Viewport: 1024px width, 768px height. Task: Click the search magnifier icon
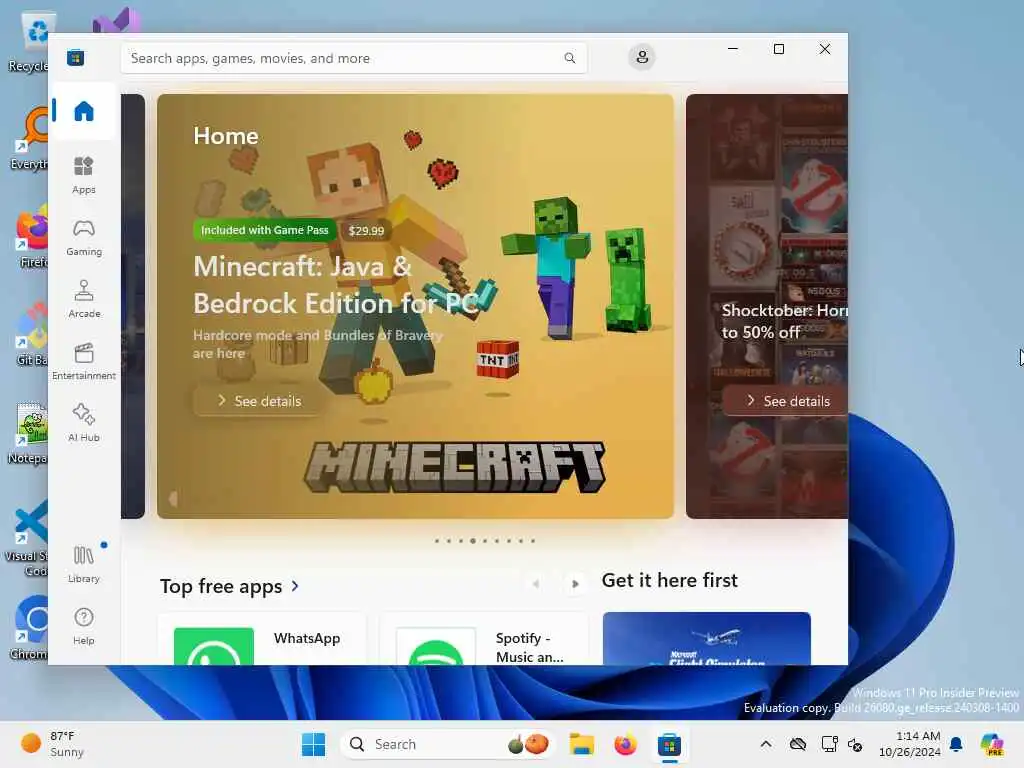click(x=569, y=58)
